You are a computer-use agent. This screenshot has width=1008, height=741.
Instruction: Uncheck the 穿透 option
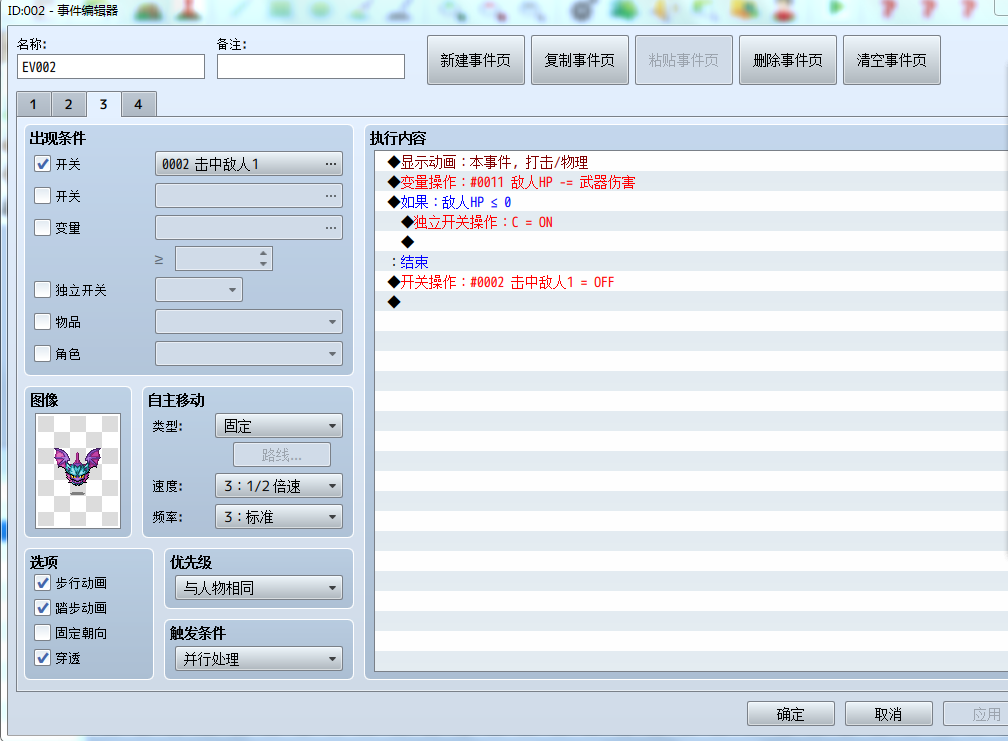click(42, 658)
